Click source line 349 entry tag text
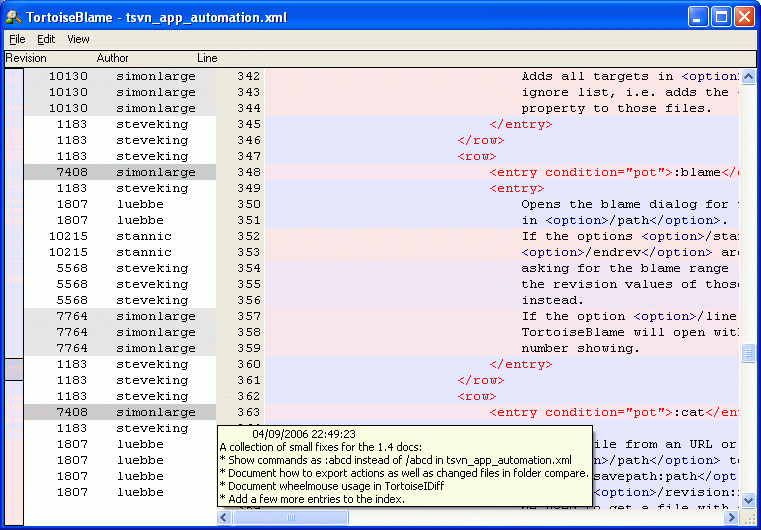This screenshot has width=761, height=530. 517,188
